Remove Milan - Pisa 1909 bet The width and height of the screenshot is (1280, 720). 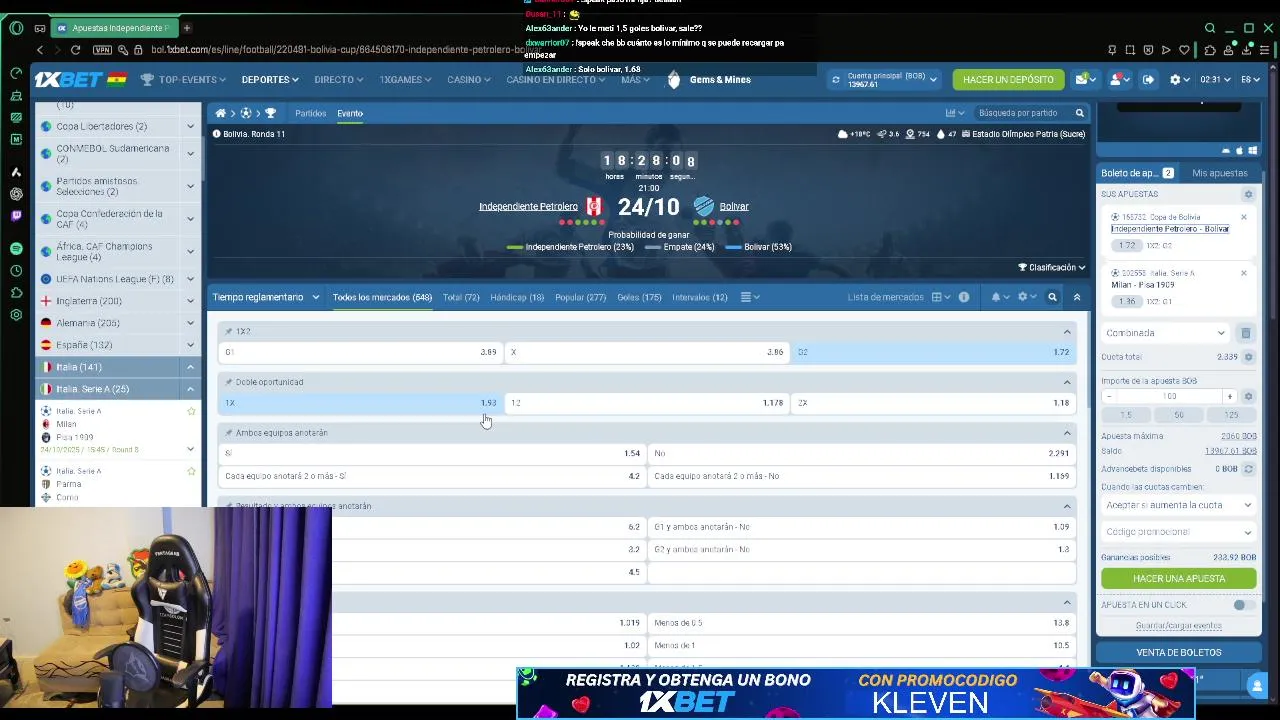[1244, 273]
